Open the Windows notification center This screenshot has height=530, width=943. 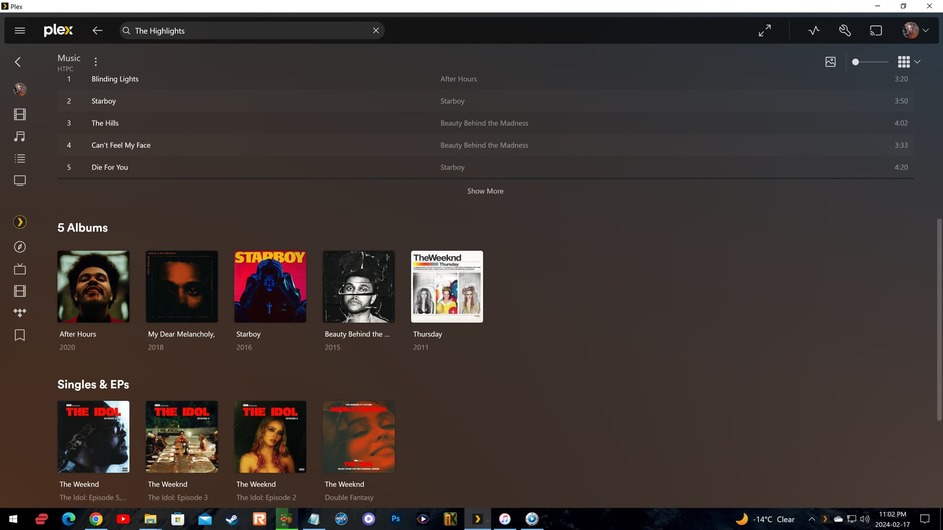pos(924,519)
